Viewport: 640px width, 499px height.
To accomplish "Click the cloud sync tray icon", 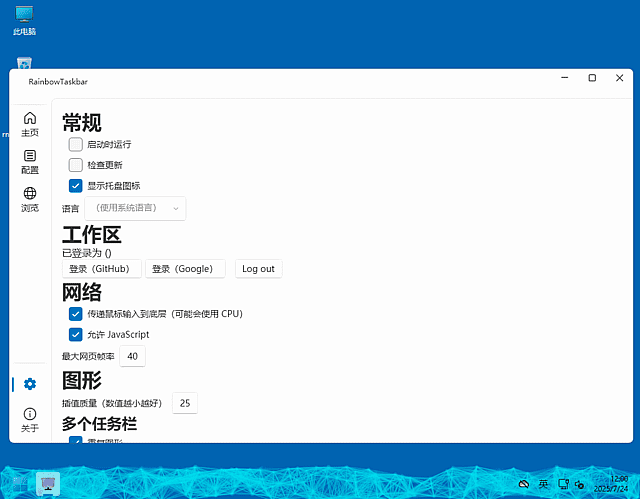I will coord(522,484).
